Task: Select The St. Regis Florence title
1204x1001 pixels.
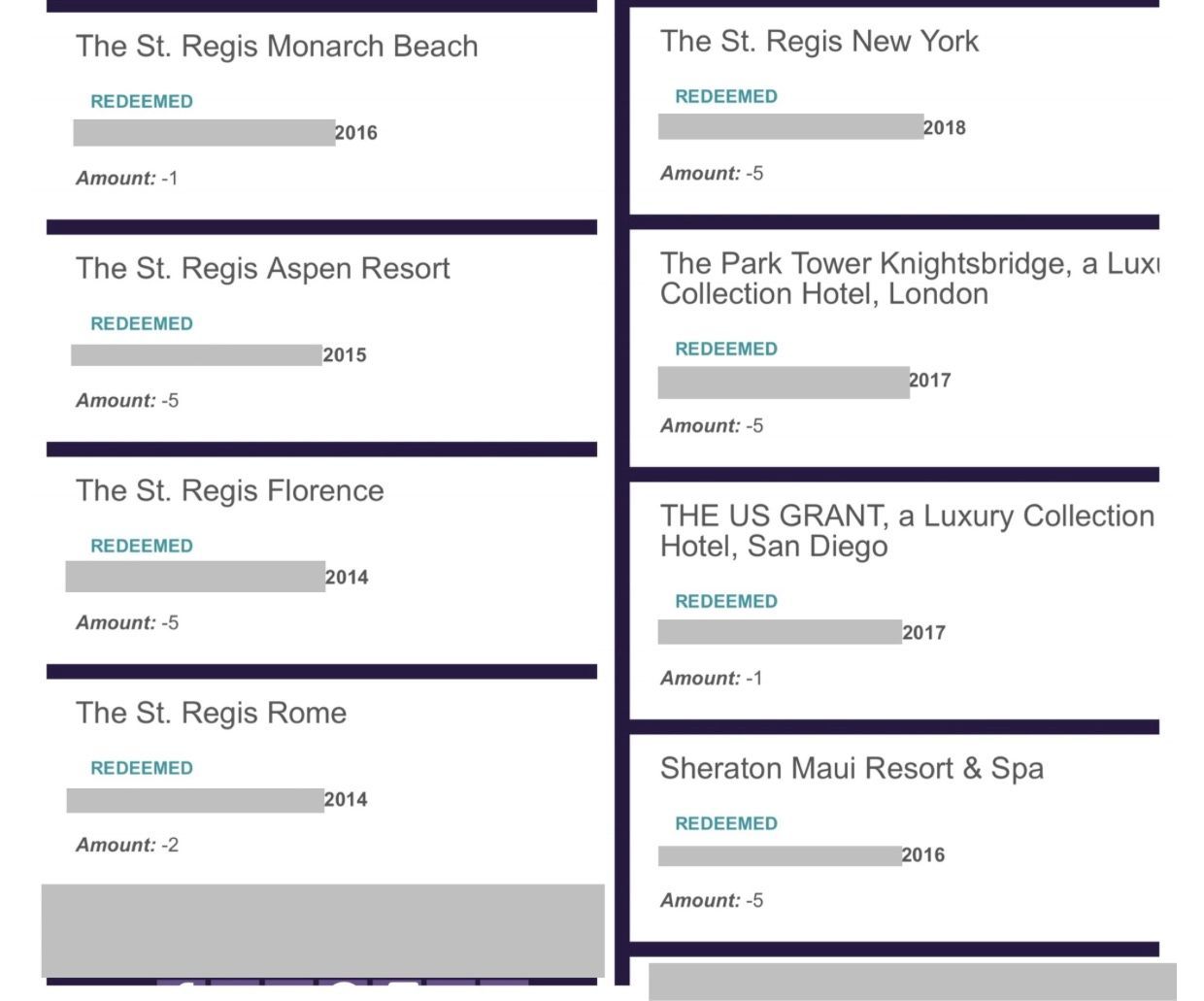Action: pos(229,491)
